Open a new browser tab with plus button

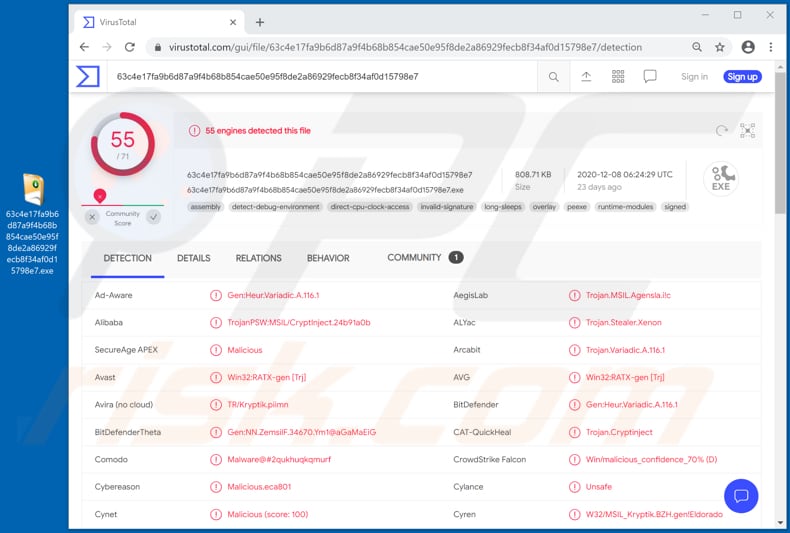[259, 22]
